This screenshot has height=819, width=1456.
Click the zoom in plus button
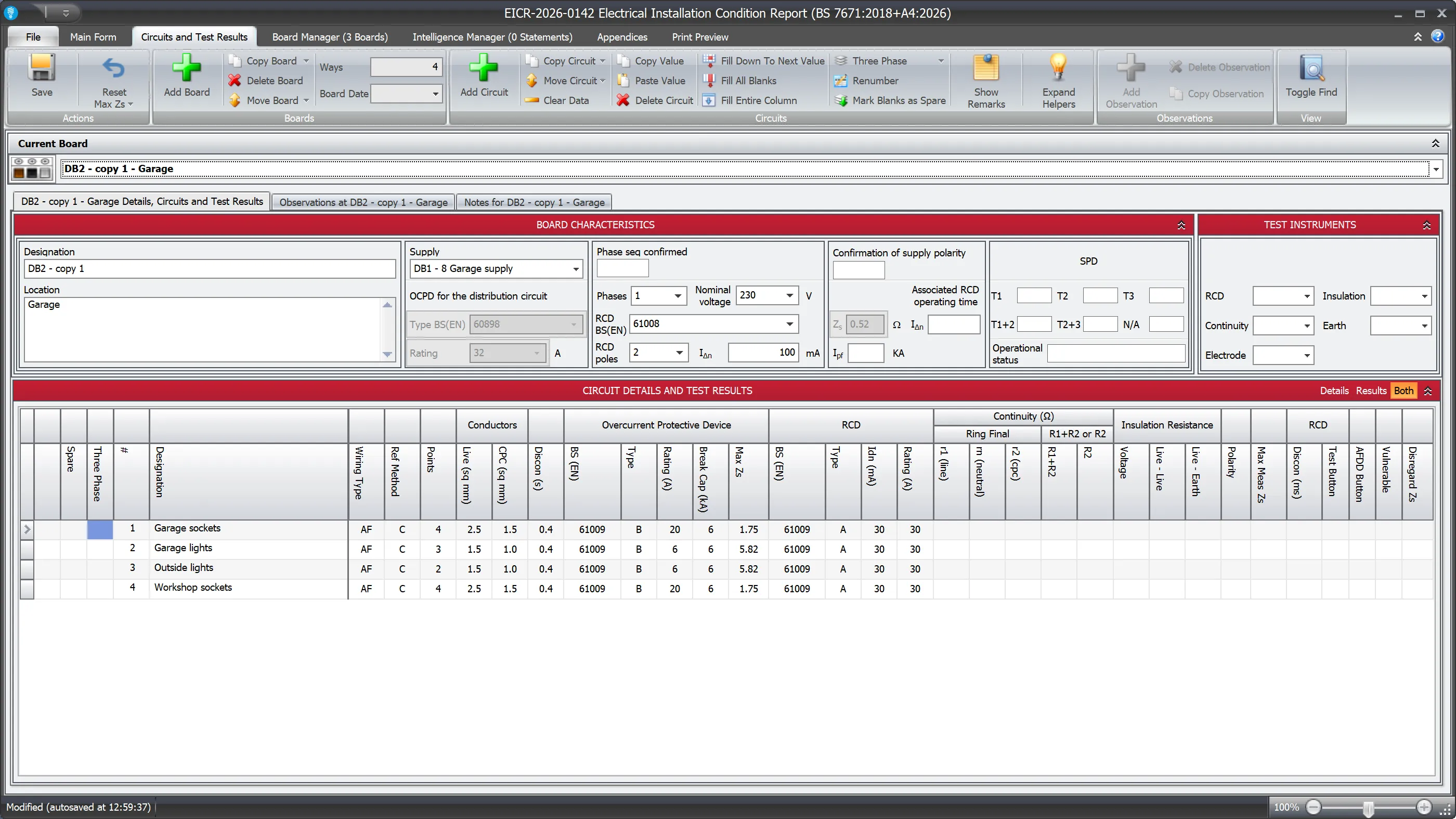(1424, 807)
